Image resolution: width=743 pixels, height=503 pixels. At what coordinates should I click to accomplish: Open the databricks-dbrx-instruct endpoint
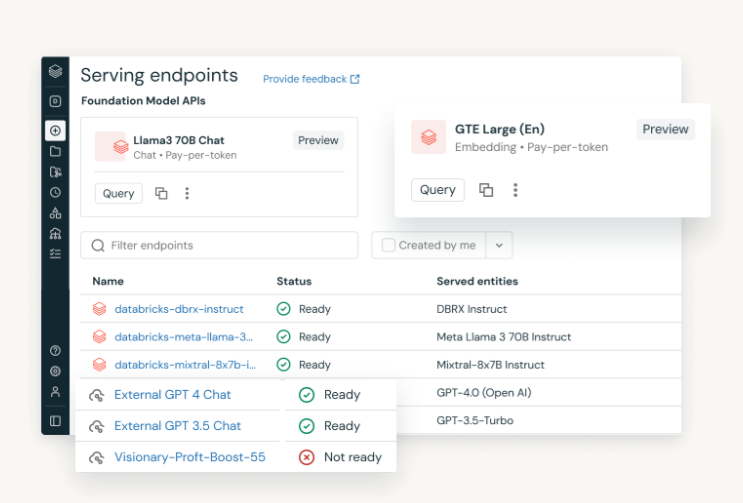tap(179, 309)
